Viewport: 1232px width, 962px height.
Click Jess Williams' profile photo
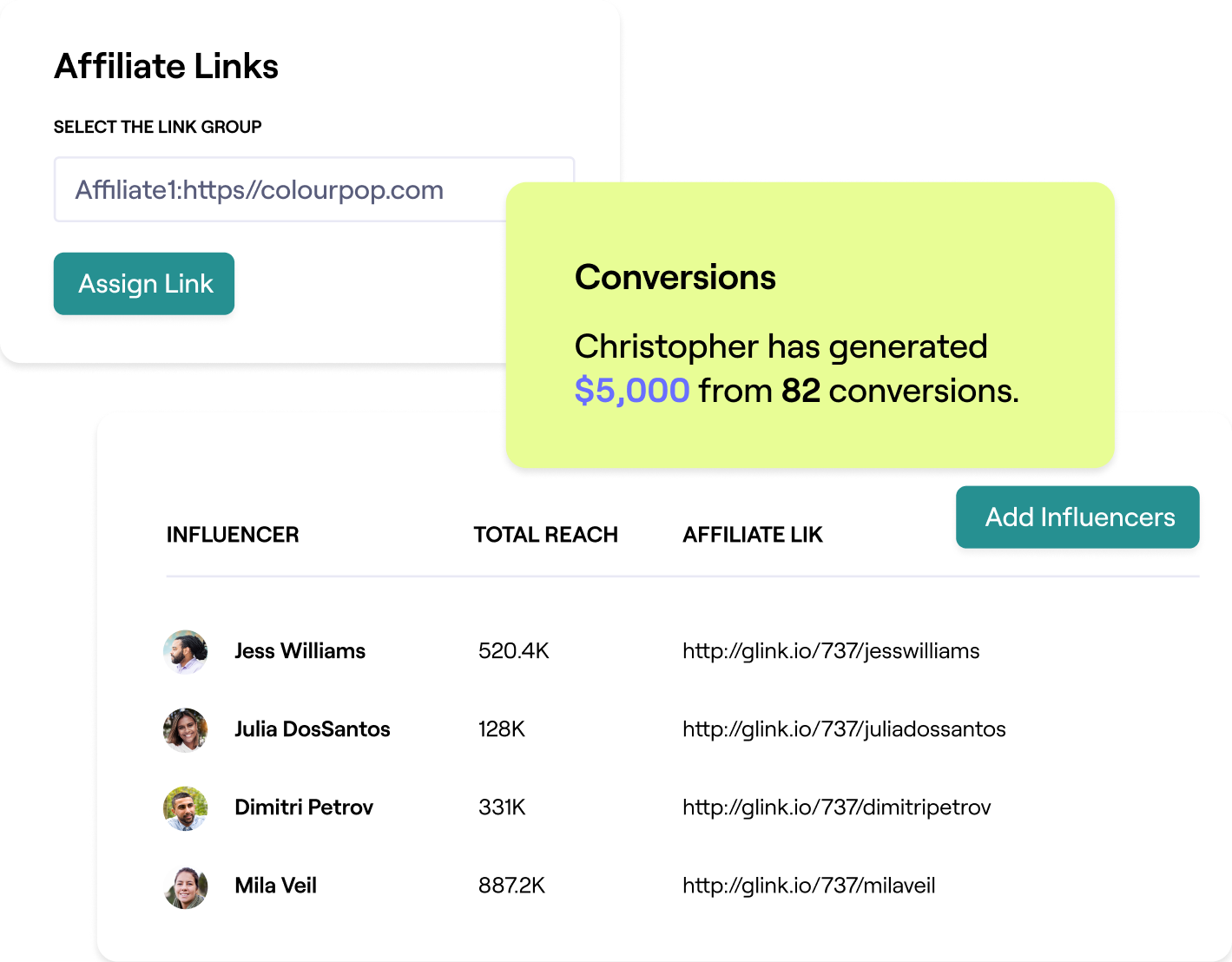pyautogui.click(x=185, y=652)
